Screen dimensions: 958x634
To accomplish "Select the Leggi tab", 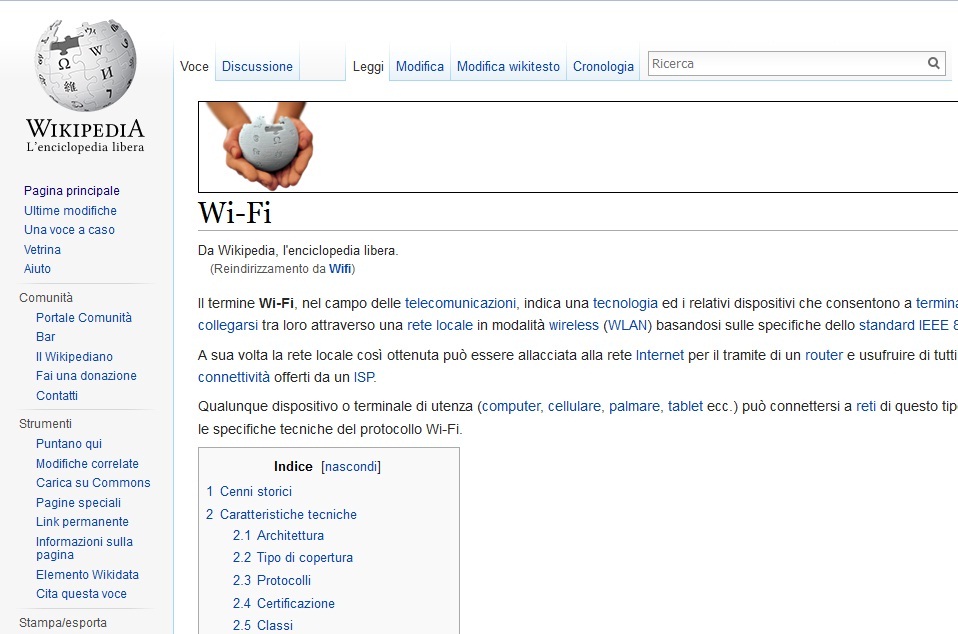I will coord(368,67).
